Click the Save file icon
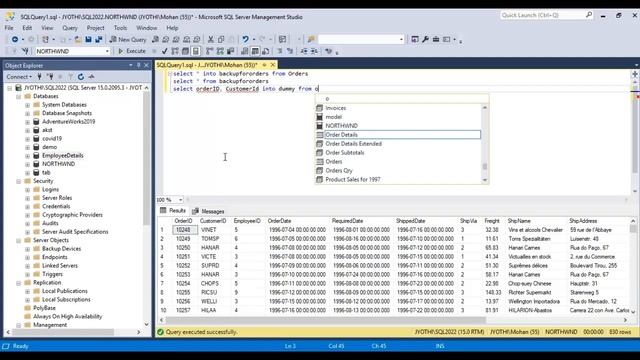Screen dimensions: 640x360 click(88, 40)
